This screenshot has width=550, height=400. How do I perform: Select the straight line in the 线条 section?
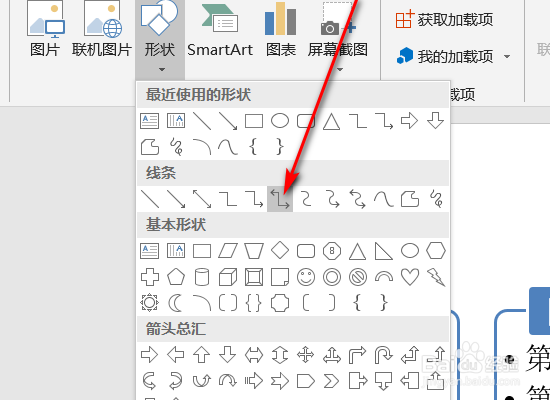(x=149, y=199)
